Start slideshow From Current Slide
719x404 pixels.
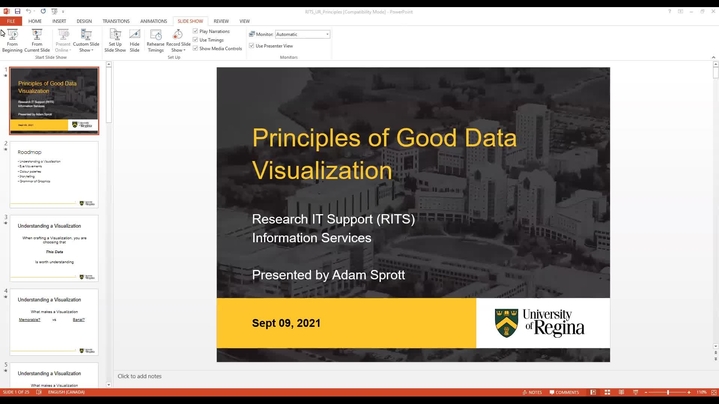tap(37, 40)
